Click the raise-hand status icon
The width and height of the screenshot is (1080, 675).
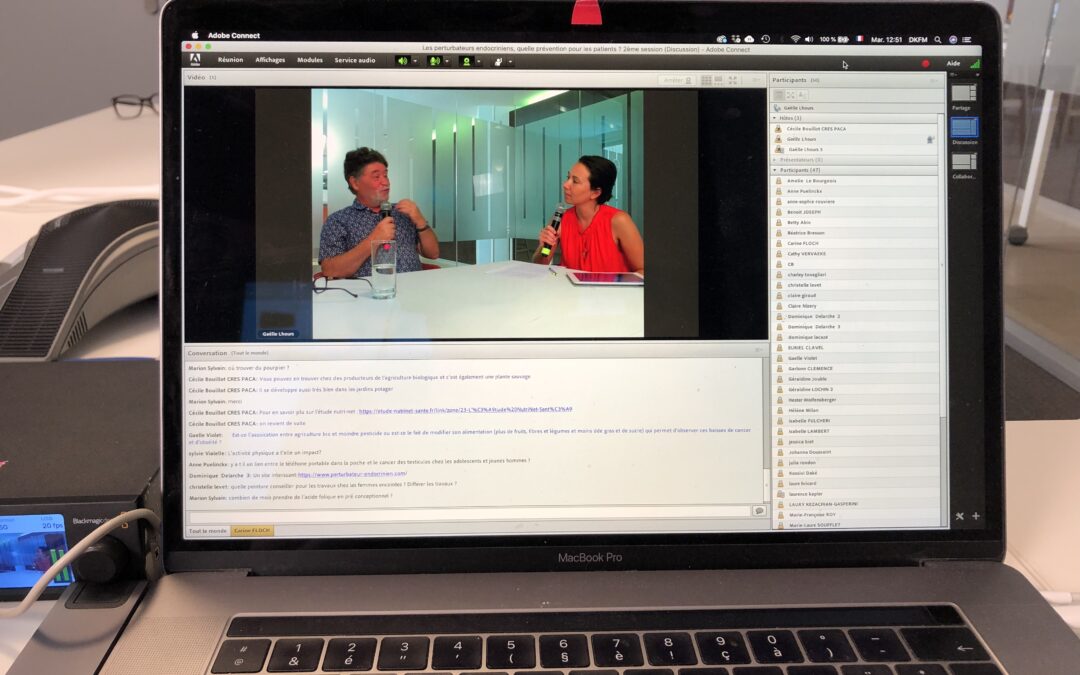499,61
